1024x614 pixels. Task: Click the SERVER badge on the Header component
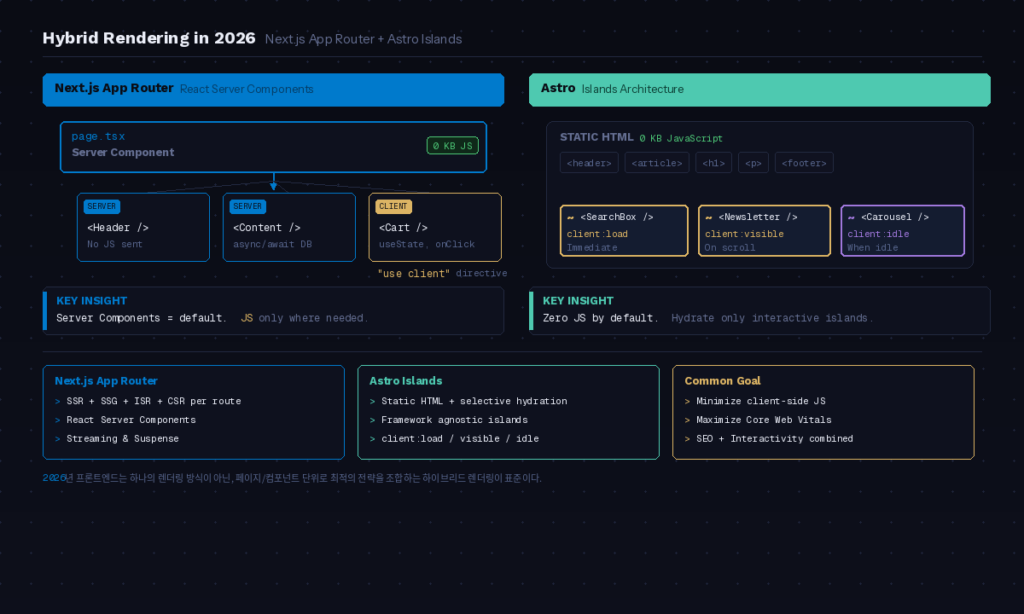(x=101, y=206)
